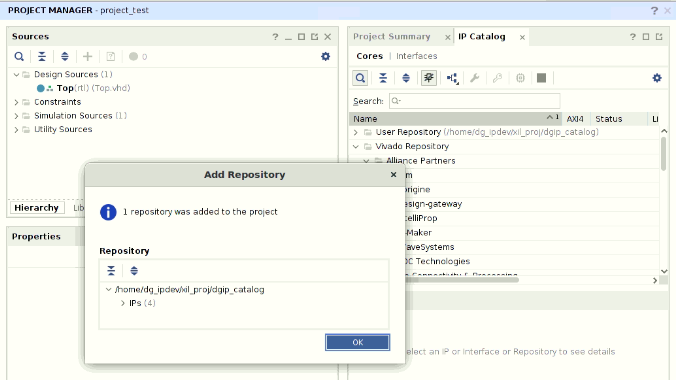The height and width of the screenshot is (380, 676).
Task: Float the Sources panel
Action: [x=314, y=37]
